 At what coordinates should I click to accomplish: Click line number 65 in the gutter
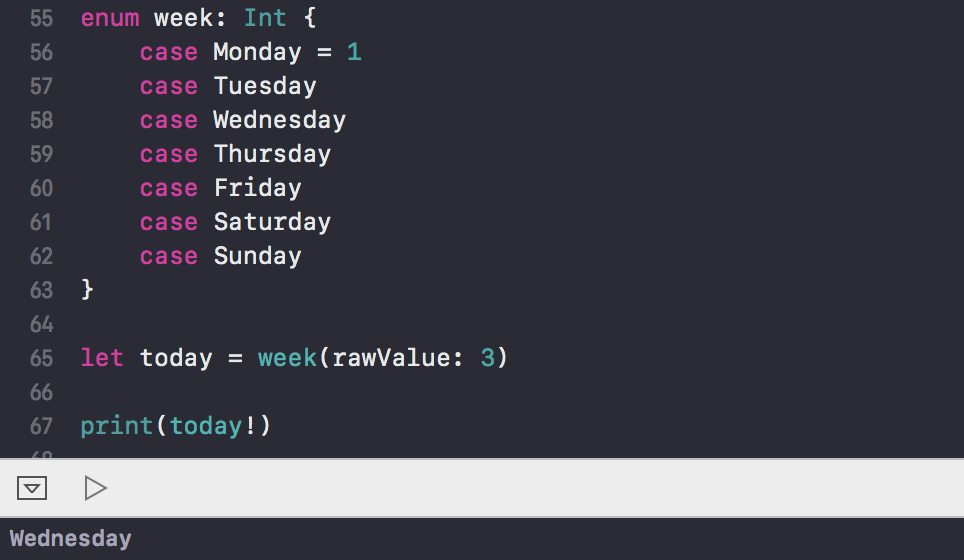click(41, 358)
